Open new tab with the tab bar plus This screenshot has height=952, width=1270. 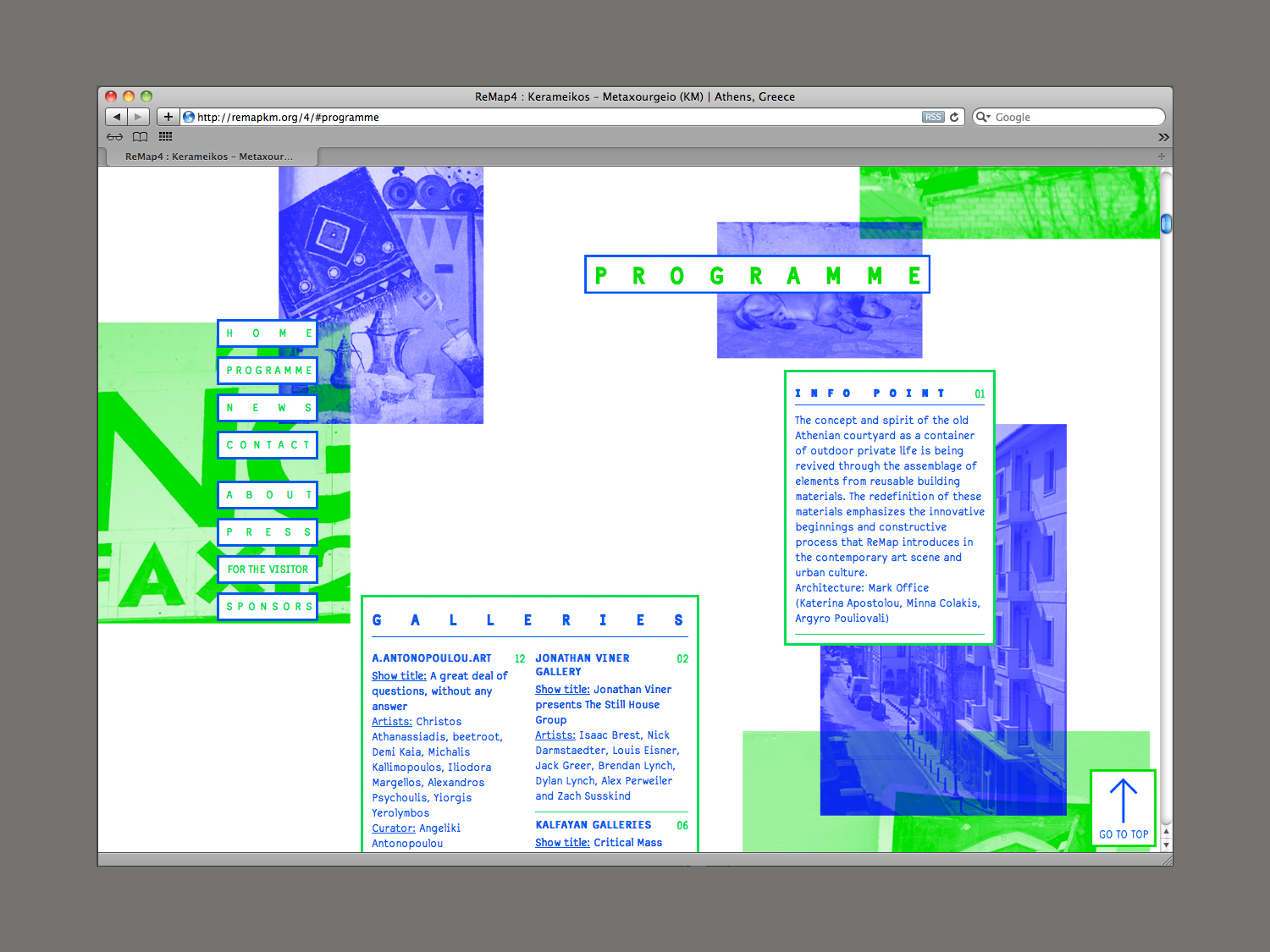pos(1162,156)
